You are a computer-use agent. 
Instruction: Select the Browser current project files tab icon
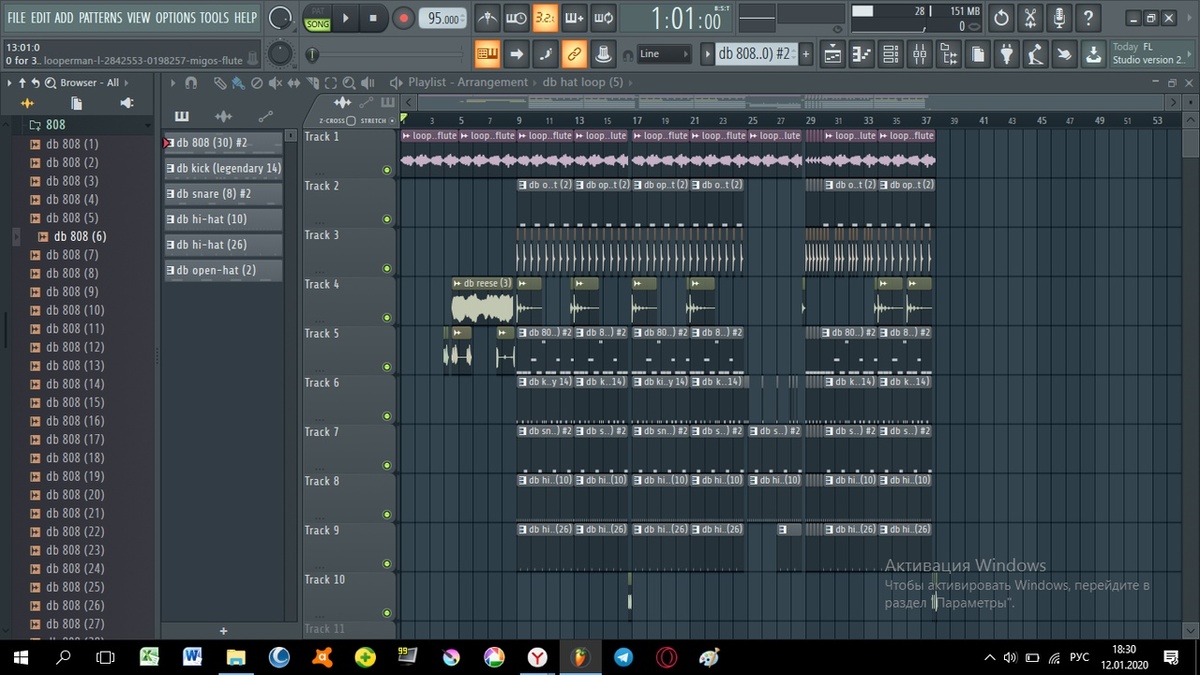coord(76,103)
